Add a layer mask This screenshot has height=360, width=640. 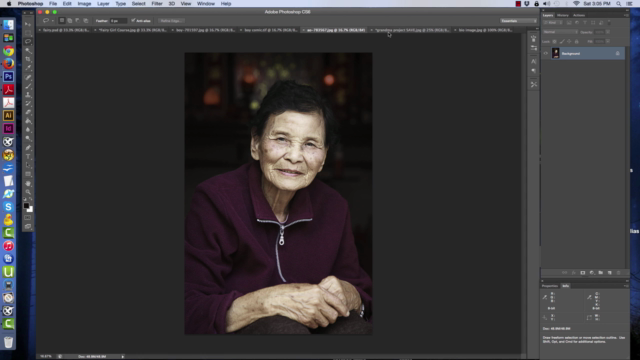tap(582, 273)
